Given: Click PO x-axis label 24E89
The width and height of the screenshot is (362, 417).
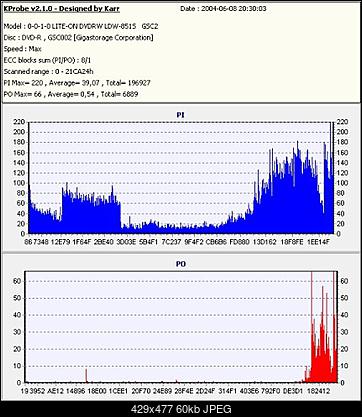Looking at the screenshot, I should 162,391.
